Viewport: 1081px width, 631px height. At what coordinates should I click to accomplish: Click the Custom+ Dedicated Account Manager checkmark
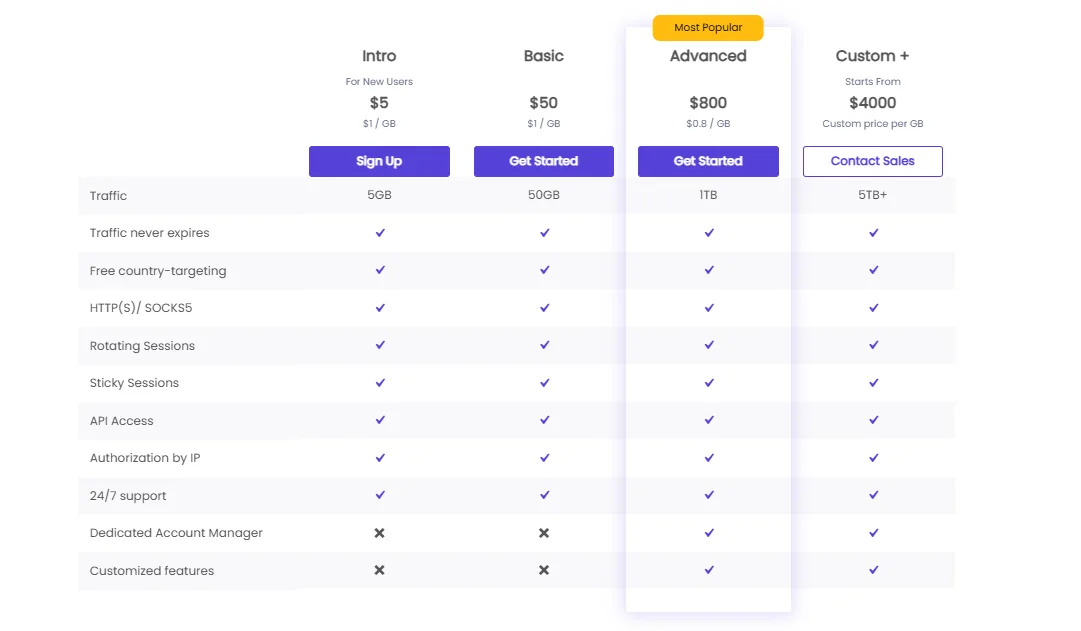click(873, 533)
